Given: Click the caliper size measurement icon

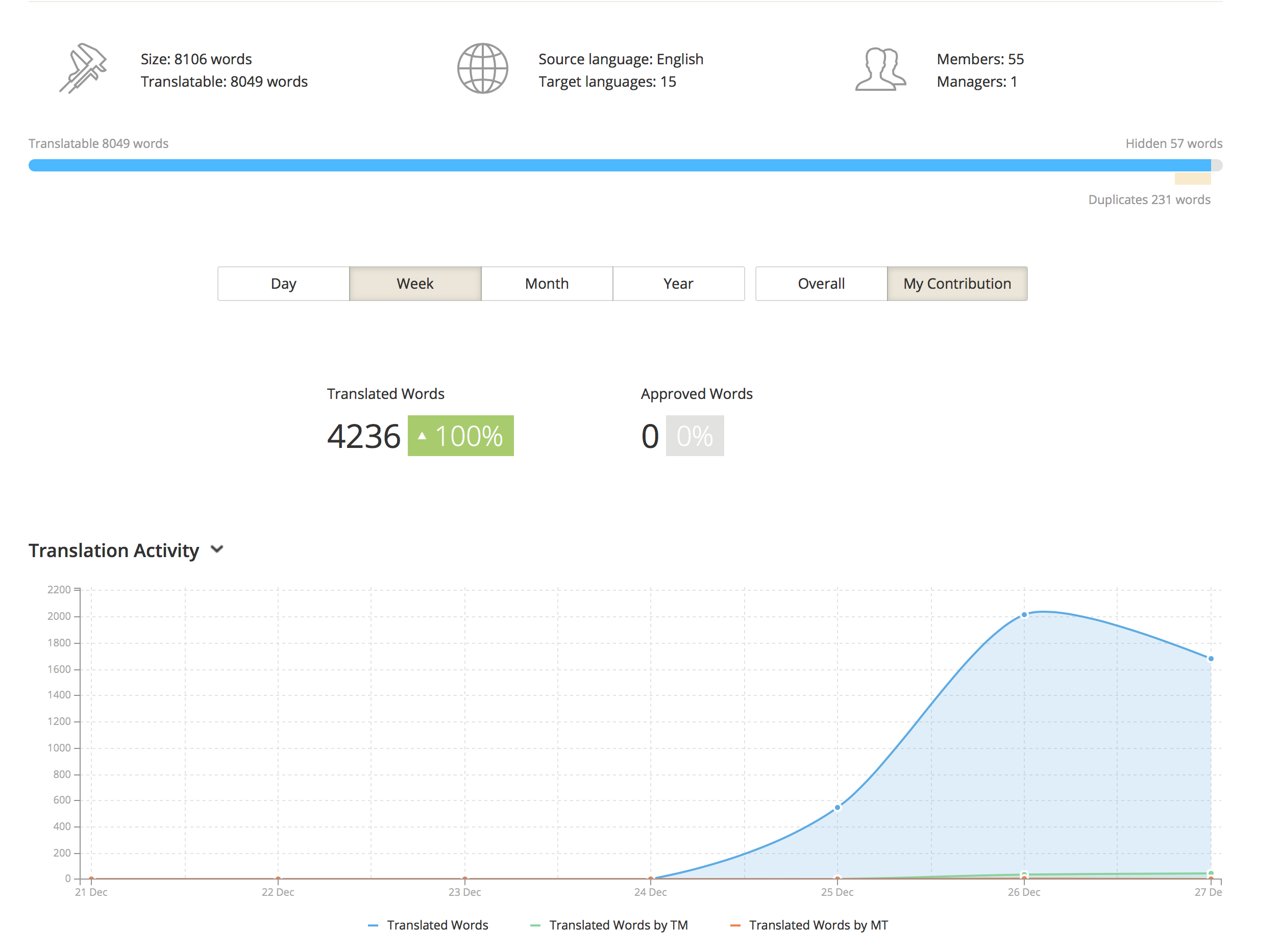Looking at the screenshot, I should coord(83,68).
